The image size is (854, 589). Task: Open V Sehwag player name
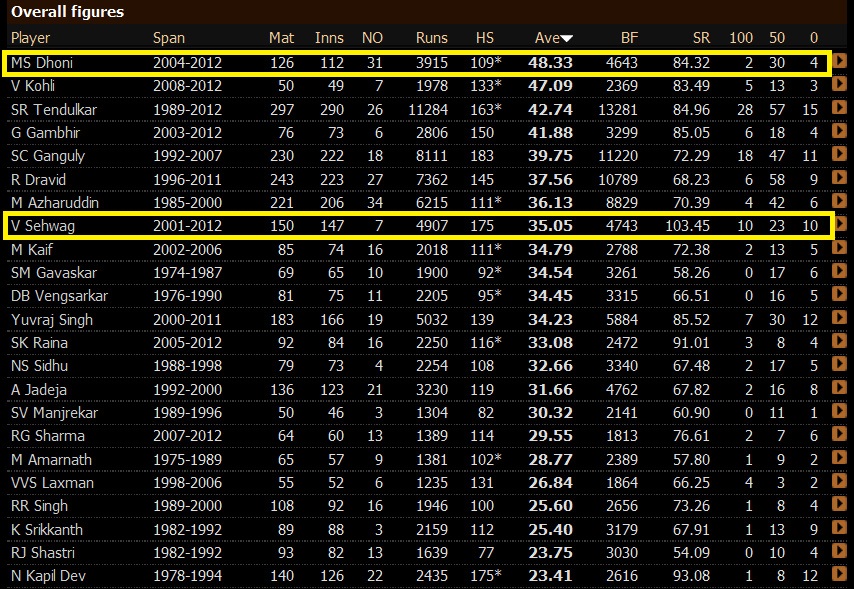pos(42,226)
